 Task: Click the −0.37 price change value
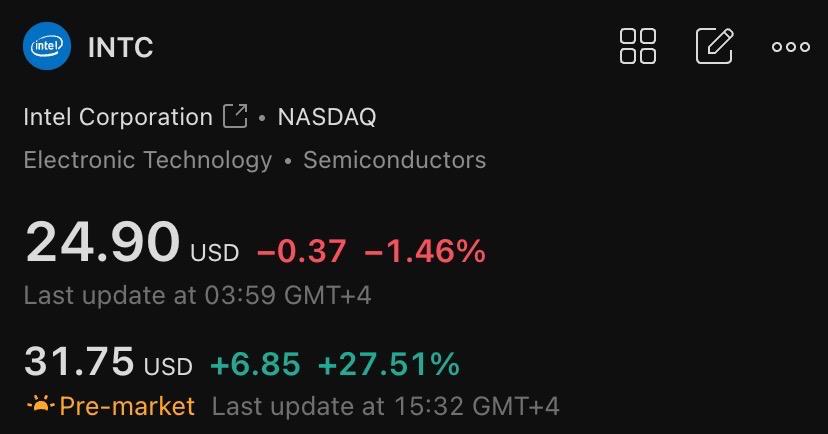click(x=302, y=251)
